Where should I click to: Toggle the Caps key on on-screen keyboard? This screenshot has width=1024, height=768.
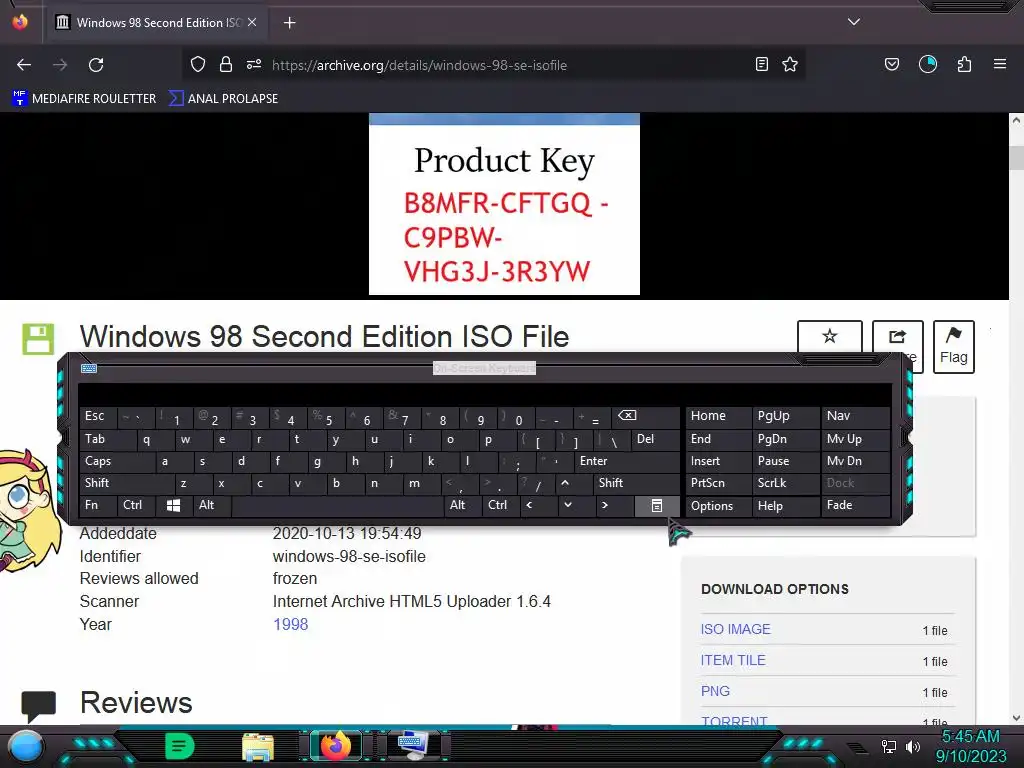click(x=116, y=461)
